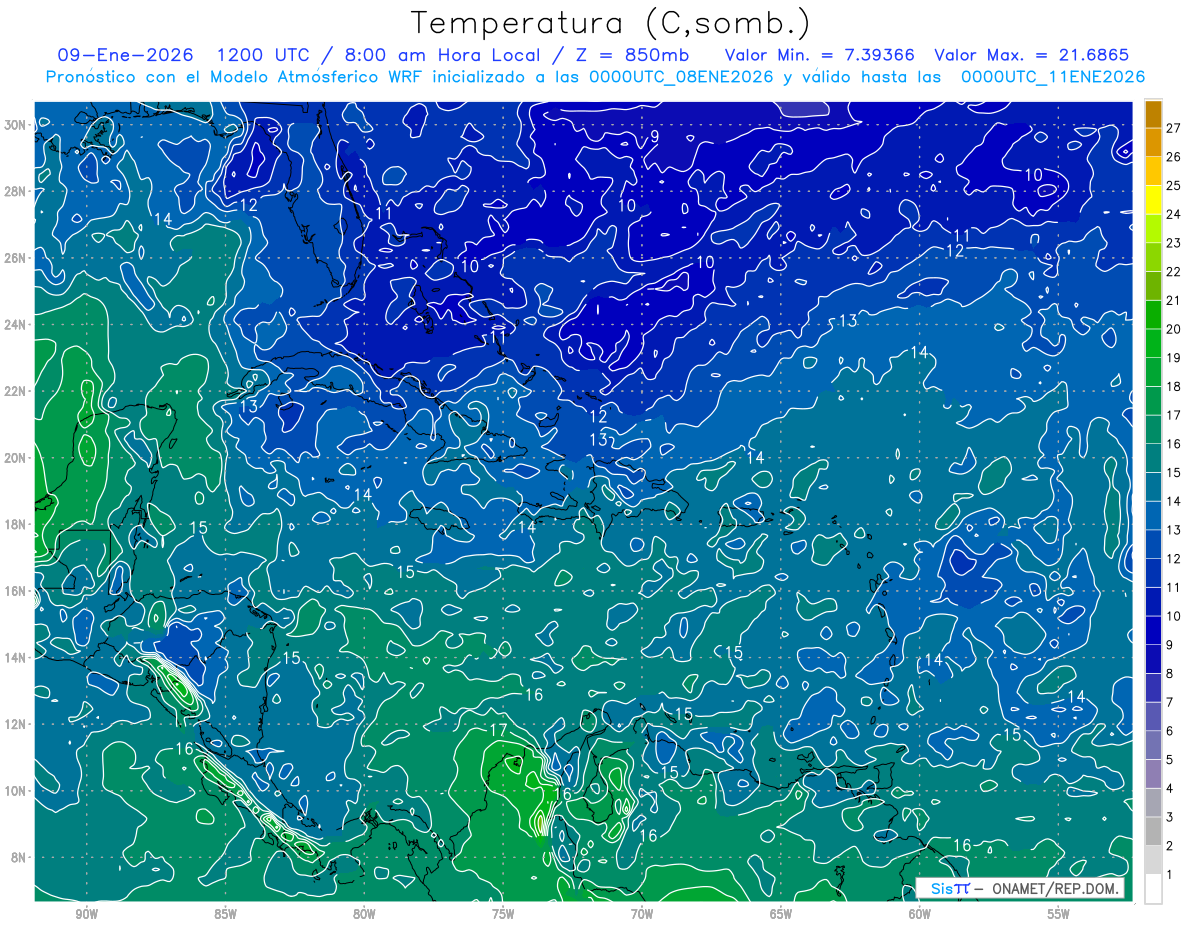Select the date text "09-Ene-2026"

click(x=126, y=55)
